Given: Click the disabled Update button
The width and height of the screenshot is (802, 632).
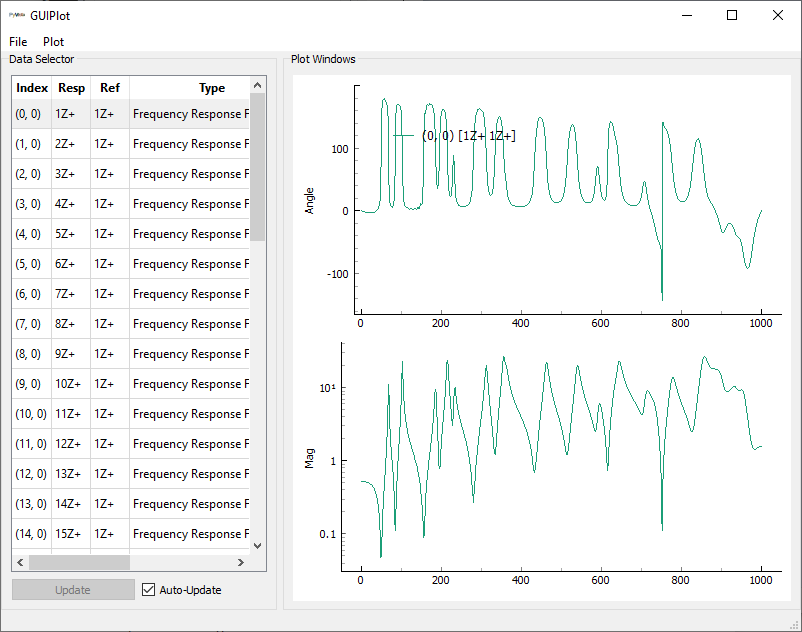Looking at the screenshot, I should (73, 590).
